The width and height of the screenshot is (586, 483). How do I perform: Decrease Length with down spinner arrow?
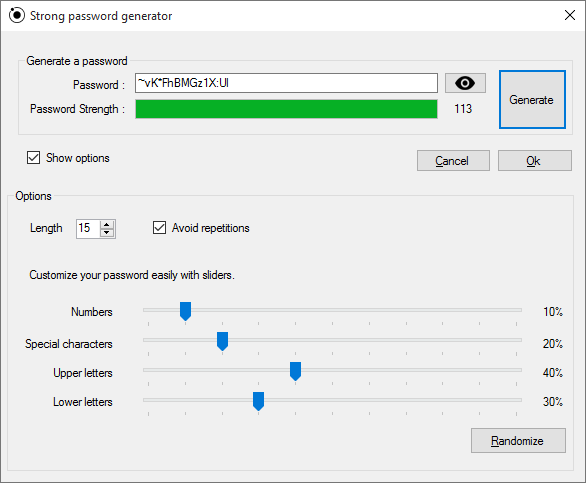[107, 233]
